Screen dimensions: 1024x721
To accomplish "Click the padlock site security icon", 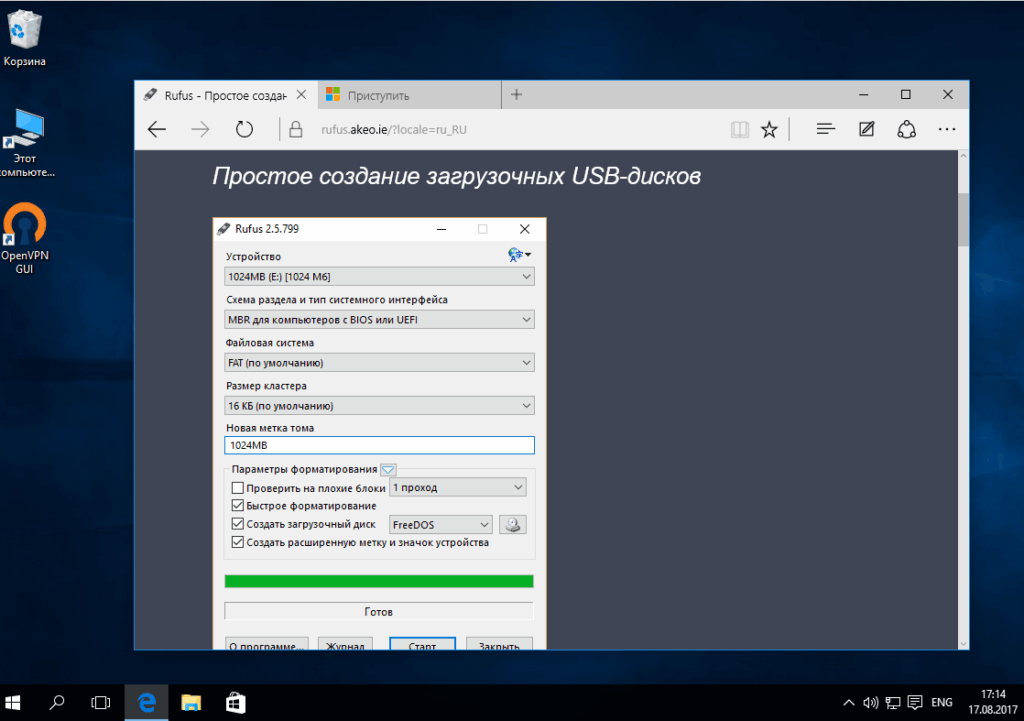I will click(x=296, y=129).
